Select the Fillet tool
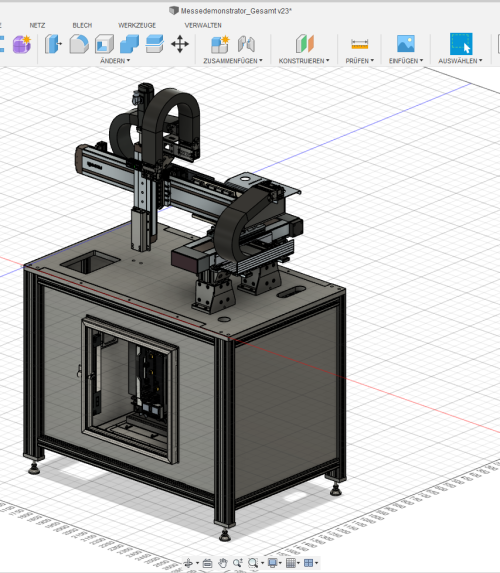Image resolution: width=500 pixels, height=573 pixels. (x=79, y=44)
